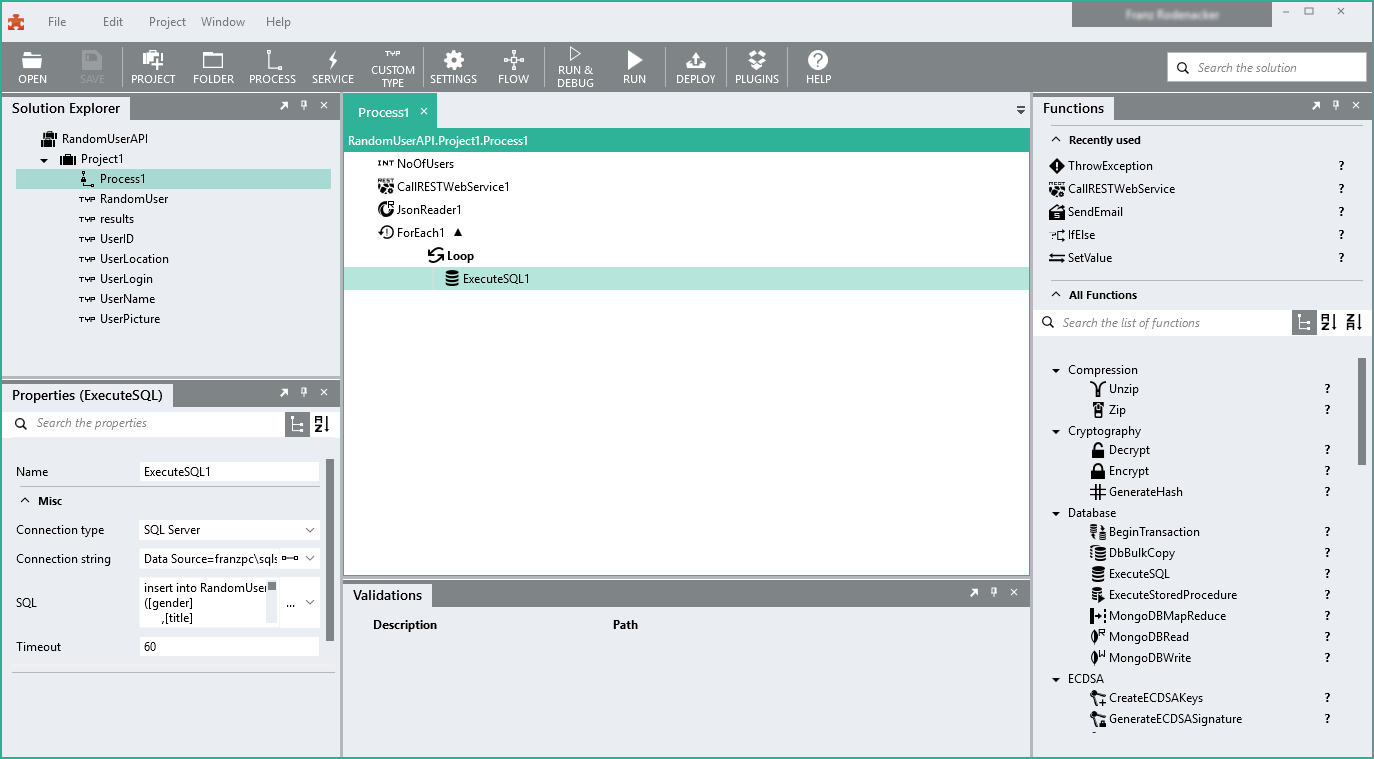Viewport: 1374px width, 759px height.
Task: Open help for CallRESTWebService function
Action: pos(1341,189)
